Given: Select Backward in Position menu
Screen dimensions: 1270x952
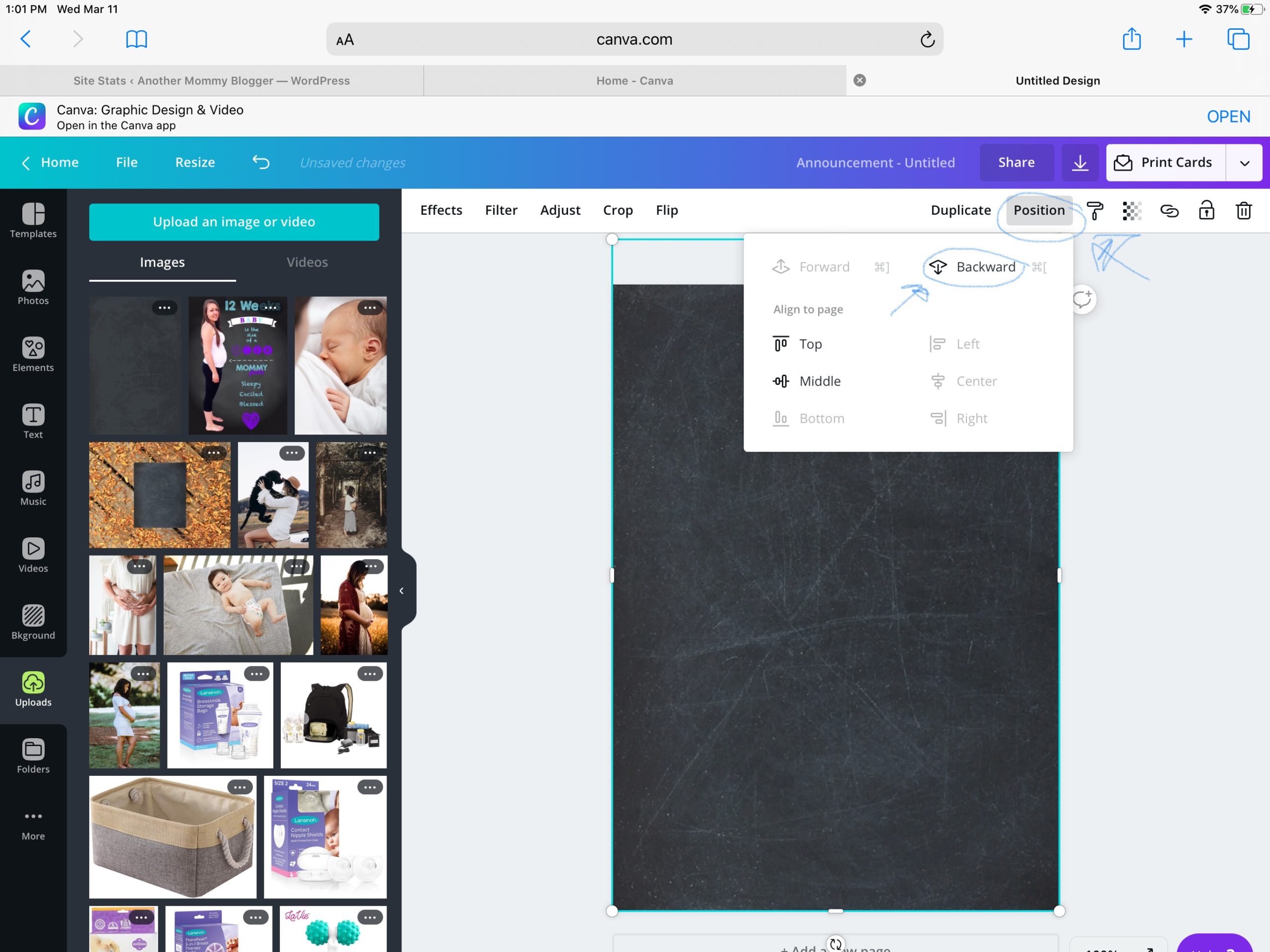Looking at the screenshot, I should (x=985, y=267).
